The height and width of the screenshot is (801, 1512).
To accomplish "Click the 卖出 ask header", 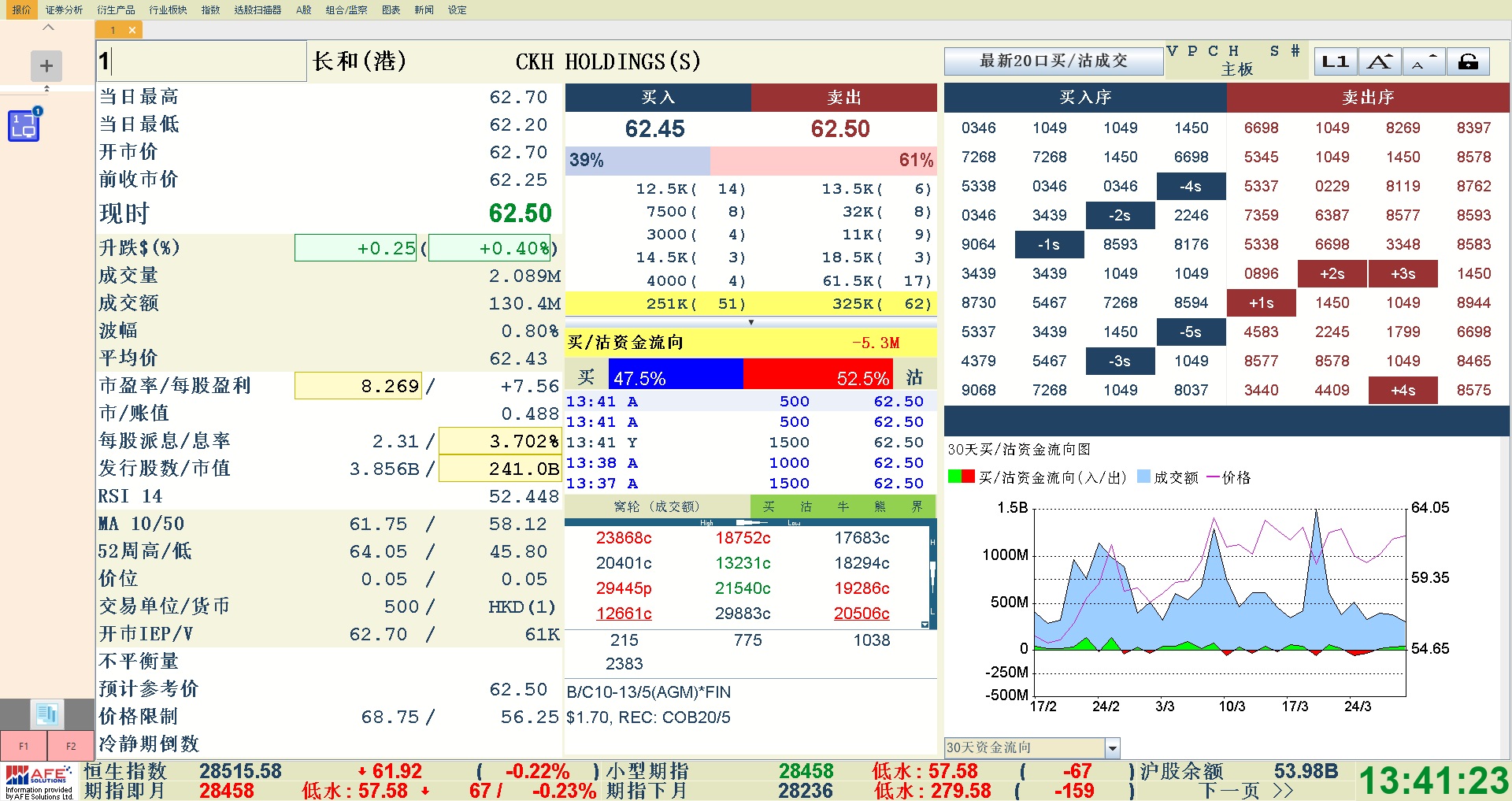I will coord(844,97).
